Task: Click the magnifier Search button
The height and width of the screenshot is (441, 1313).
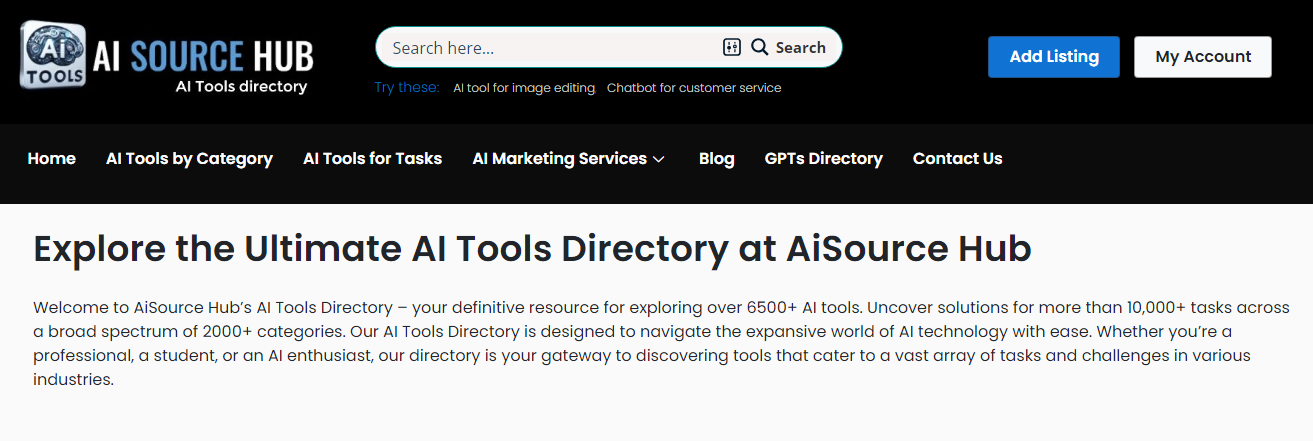Action: 788,47
